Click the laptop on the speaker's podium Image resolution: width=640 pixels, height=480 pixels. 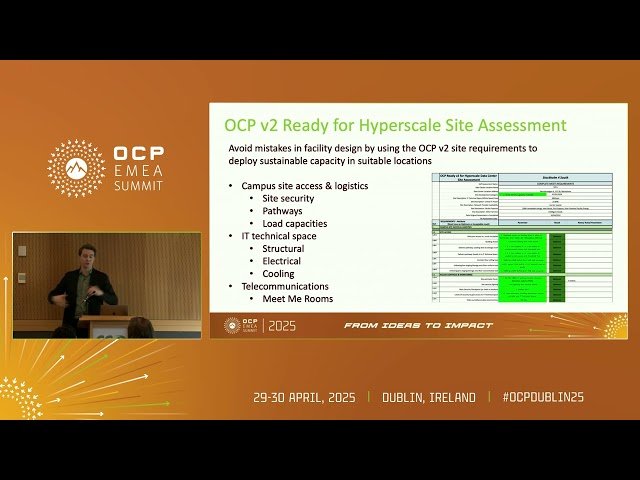click(114, 311)
